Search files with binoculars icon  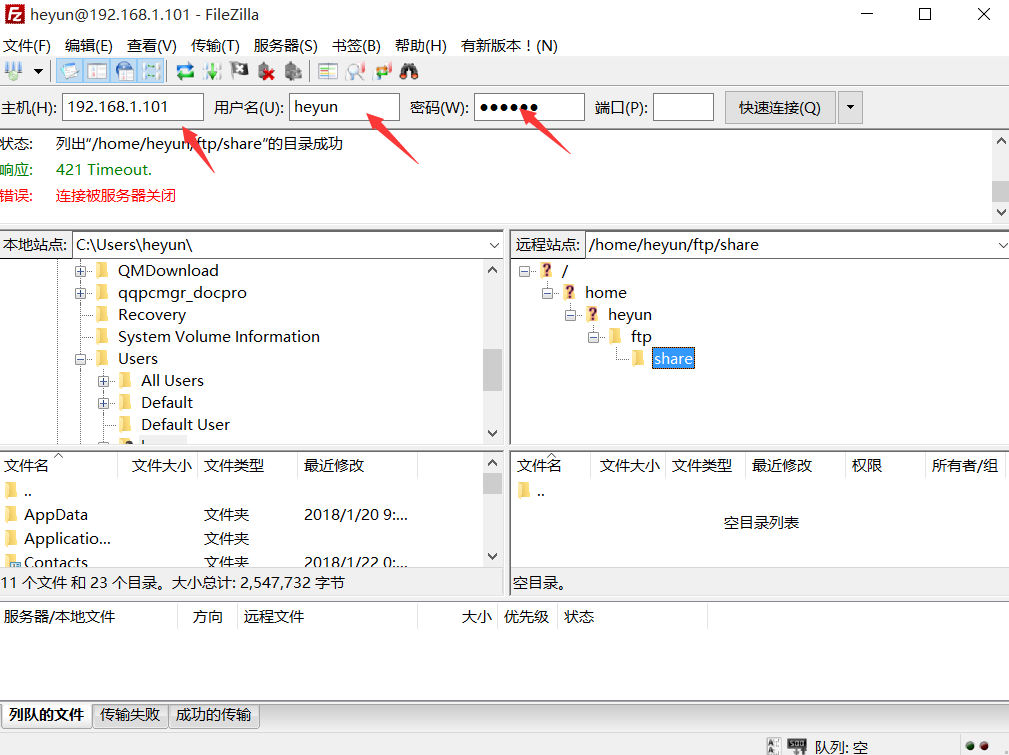[x=409, y=71]
